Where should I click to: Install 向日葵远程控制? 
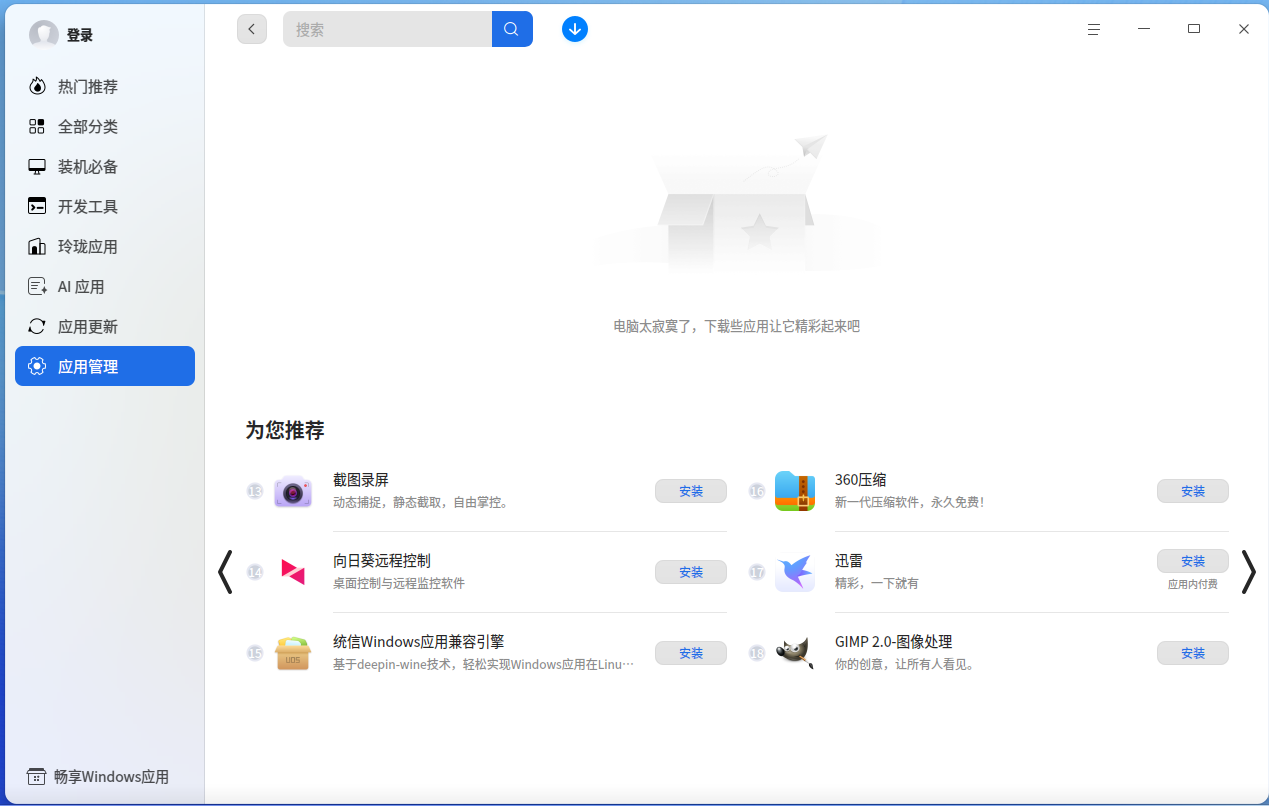pyautogui.click(x=691, y=572)
